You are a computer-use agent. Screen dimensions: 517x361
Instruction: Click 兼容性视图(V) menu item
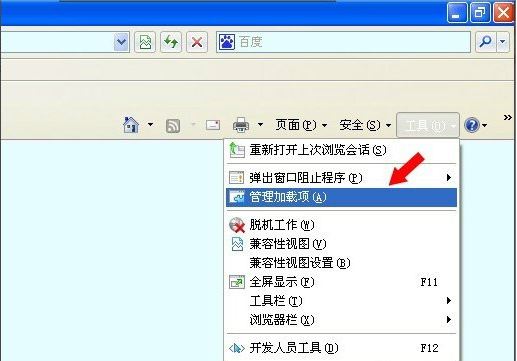click(x=342, y=244)
